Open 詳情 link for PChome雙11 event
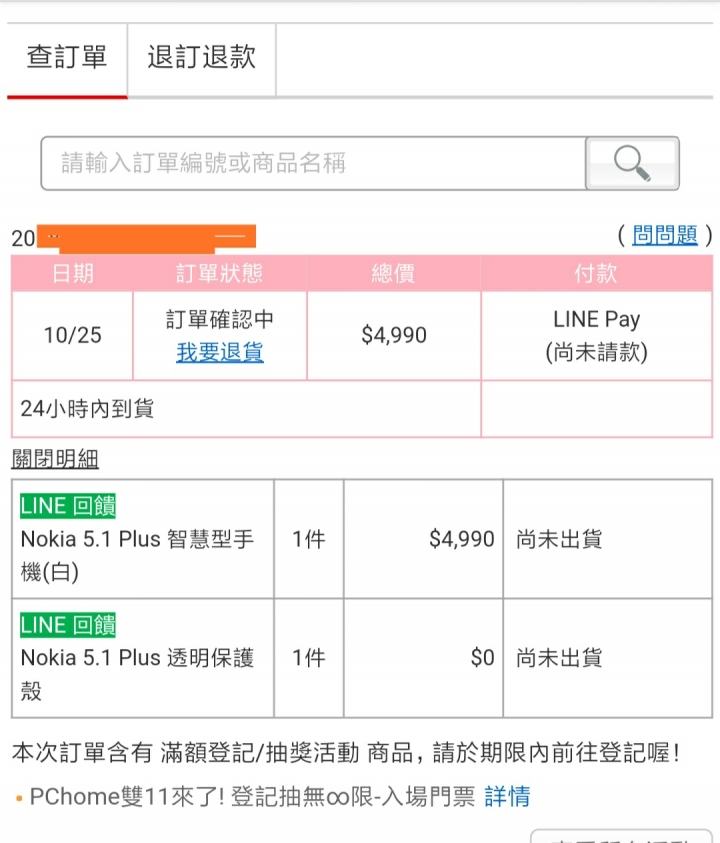 507,796
